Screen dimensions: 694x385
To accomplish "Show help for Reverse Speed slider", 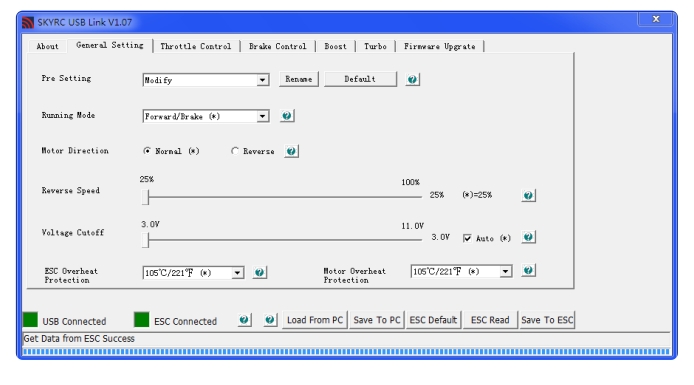I will [x=528, y=196].
